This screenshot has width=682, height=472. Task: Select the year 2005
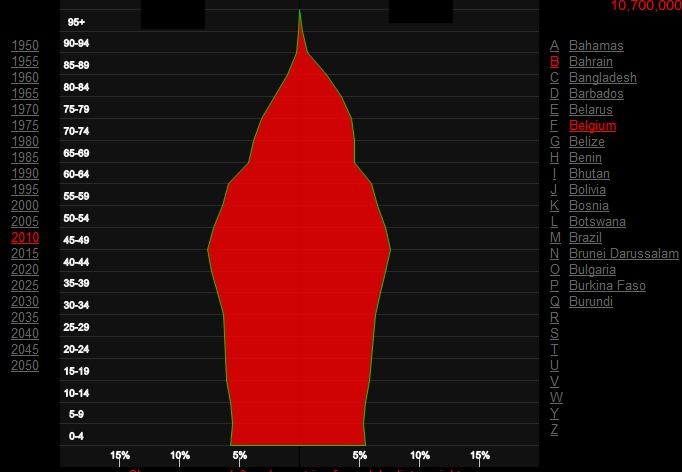click(25, 221)
